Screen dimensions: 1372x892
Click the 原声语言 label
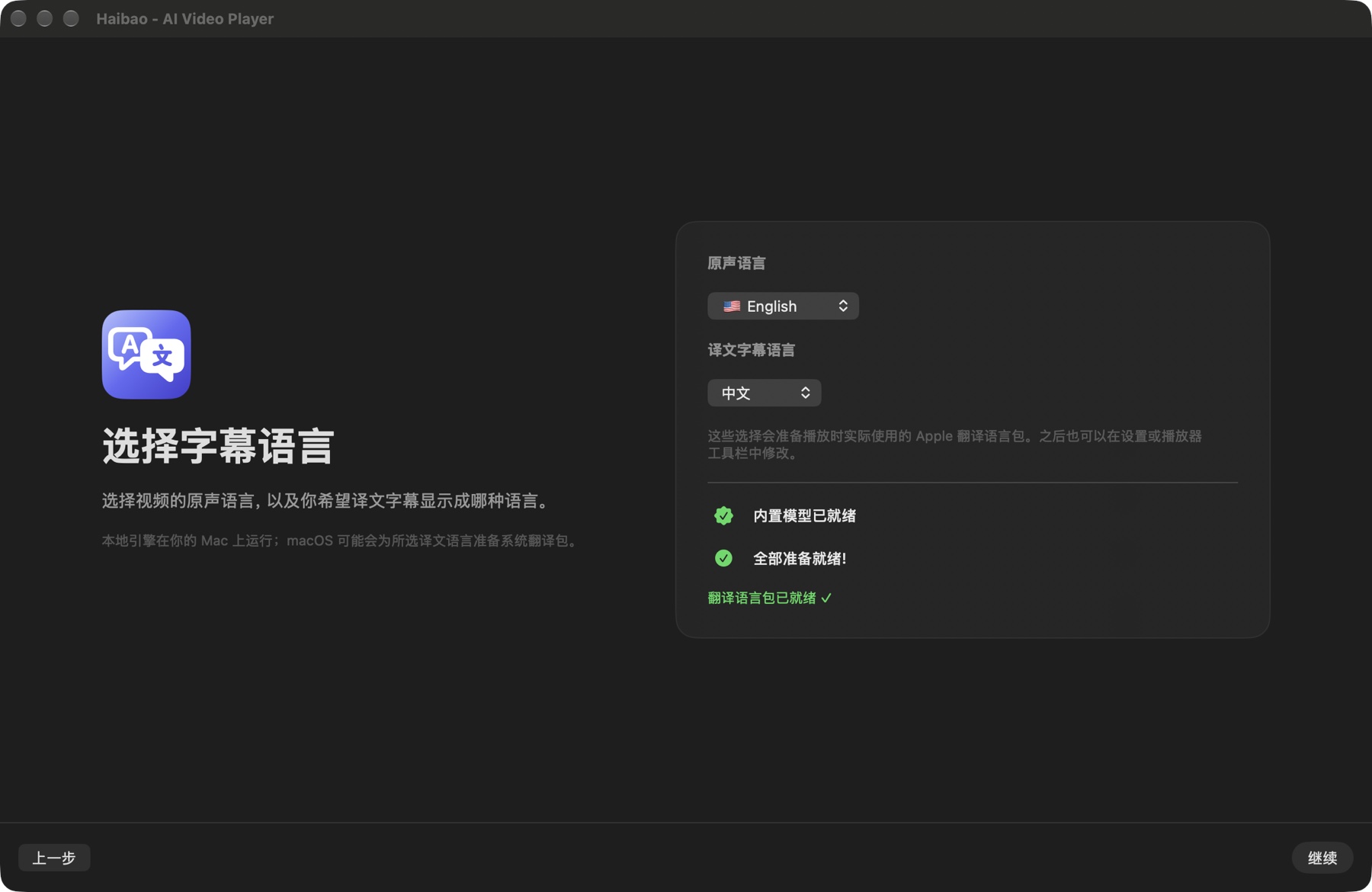click(x=736, y=264)
